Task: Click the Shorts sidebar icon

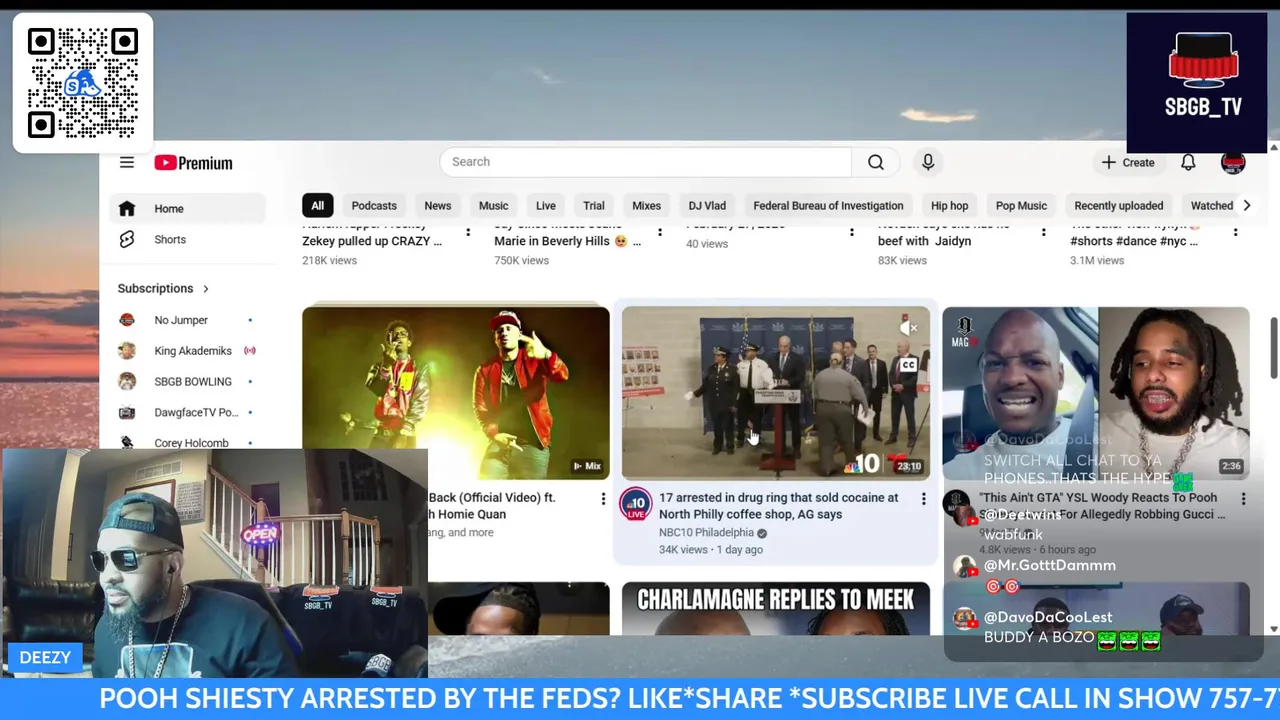Action: tap(127, 239)
